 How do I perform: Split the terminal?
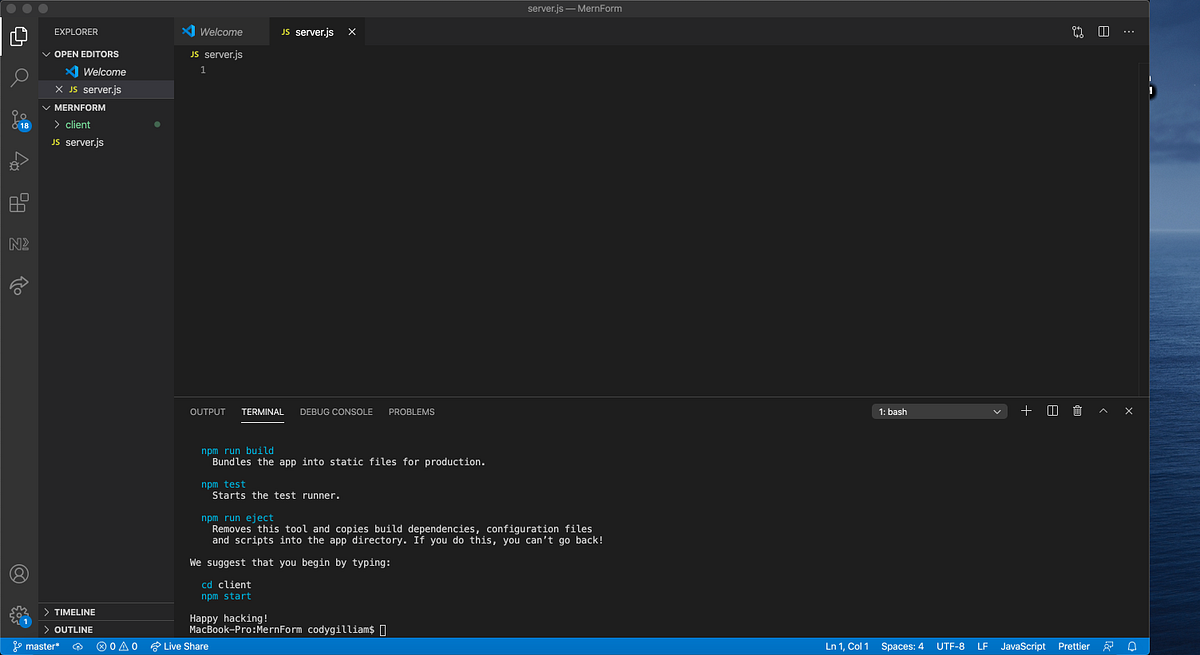(1052, 411)
